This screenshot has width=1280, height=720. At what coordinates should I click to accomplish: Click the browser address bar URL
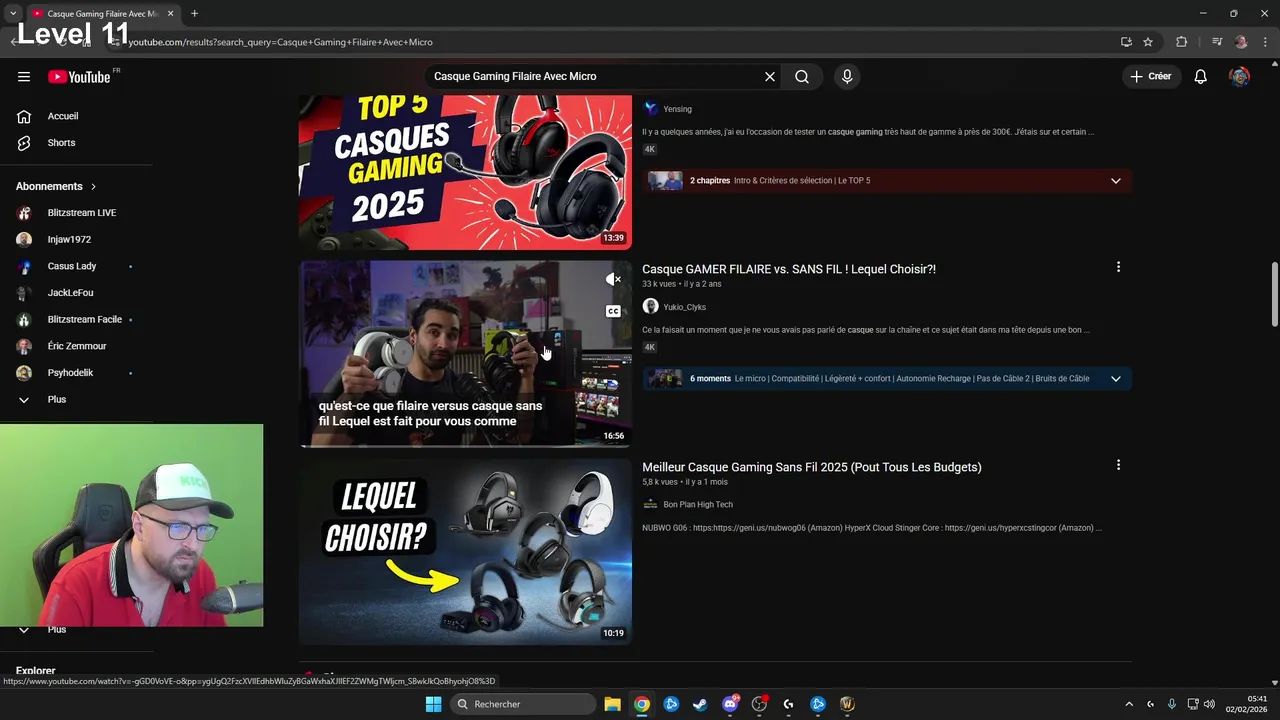(x=280, y=42)
